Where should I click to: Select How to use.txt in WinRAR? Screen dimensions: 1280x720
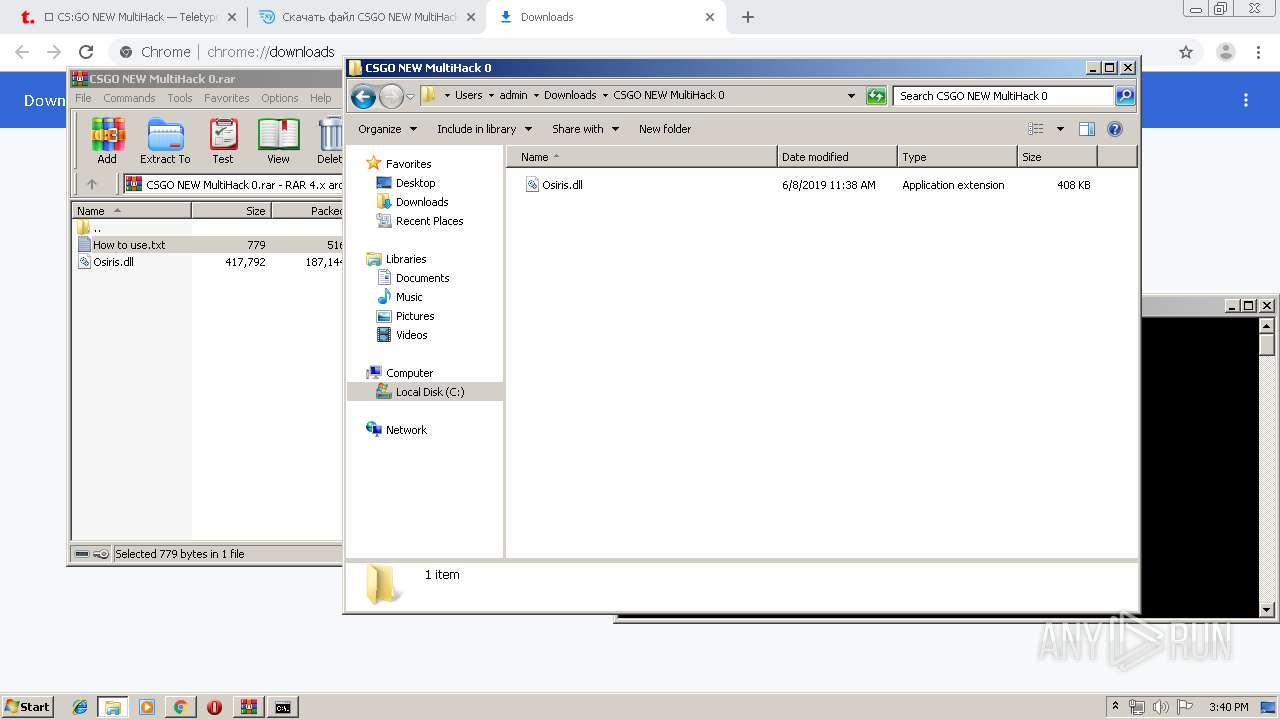click(129, 244)
